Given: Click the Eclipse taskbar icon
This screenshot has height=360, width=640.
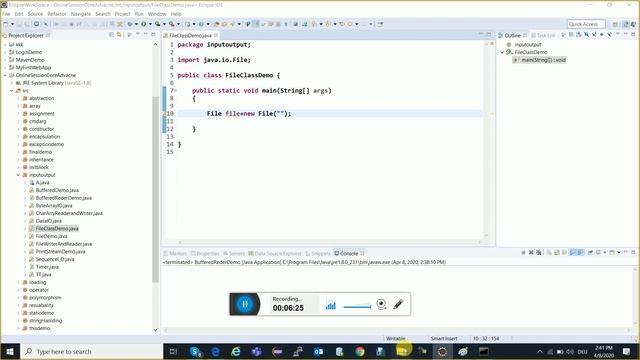Looking at the screenshot, I should tap(442, 351).
